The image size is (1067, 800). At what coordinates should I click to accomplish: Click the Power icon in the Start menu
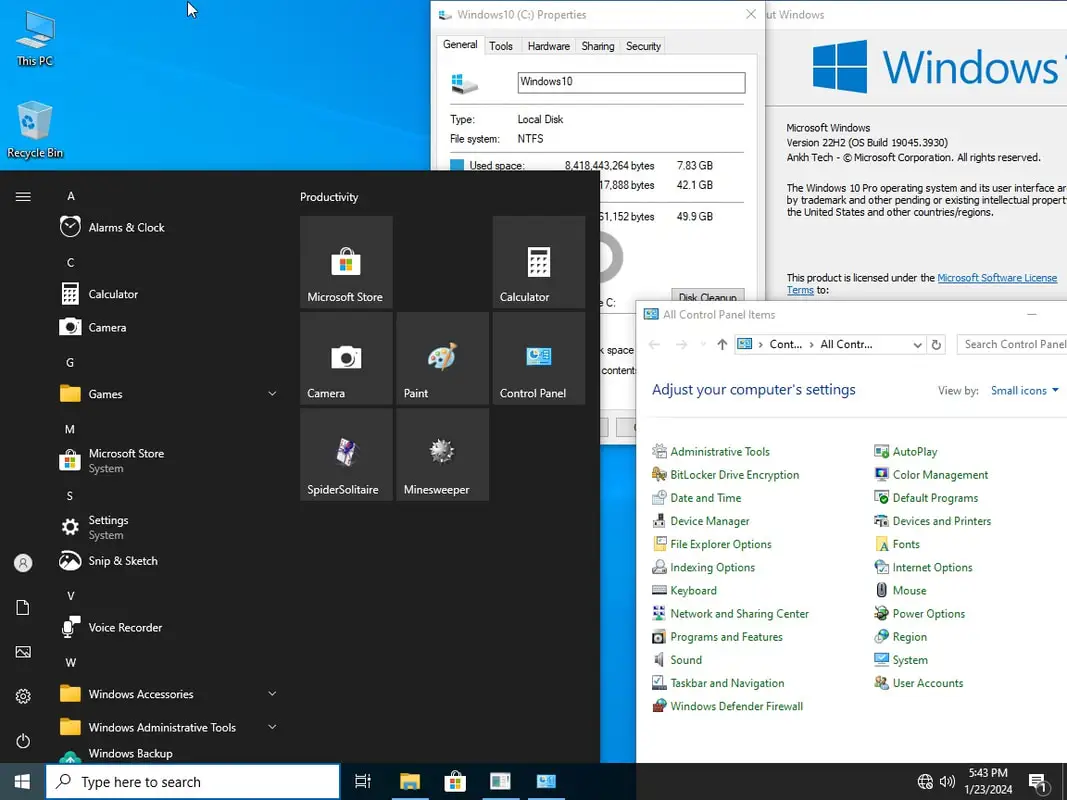(x=23, y=741)
